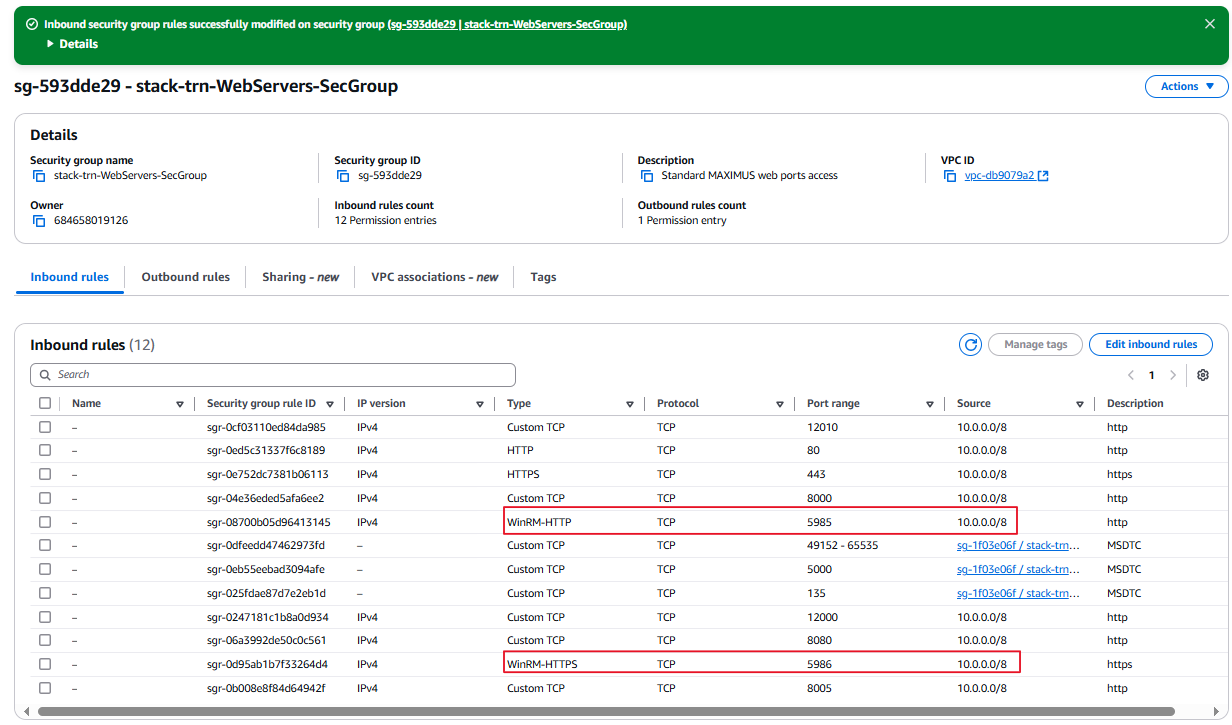Viewport: 1232px width, 725px height.
Task: Copy the Description text icon
Action: [646, 176]
